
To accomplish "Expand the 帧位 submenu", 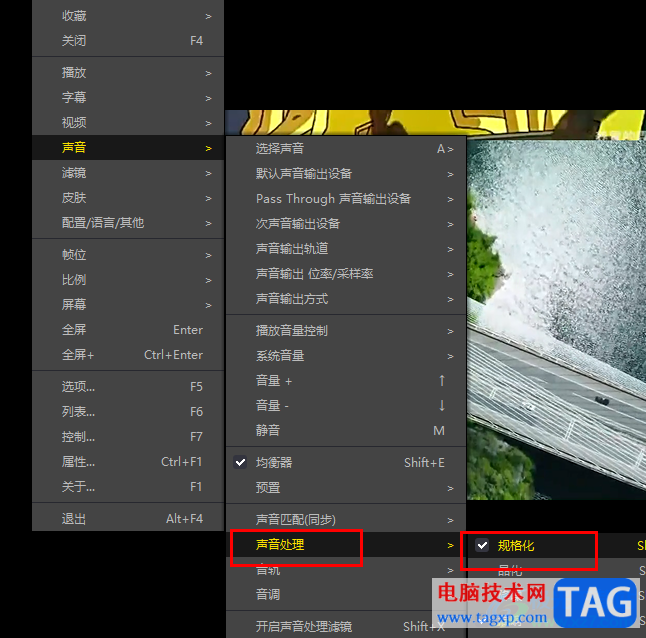I will click(x=128, y=255).
